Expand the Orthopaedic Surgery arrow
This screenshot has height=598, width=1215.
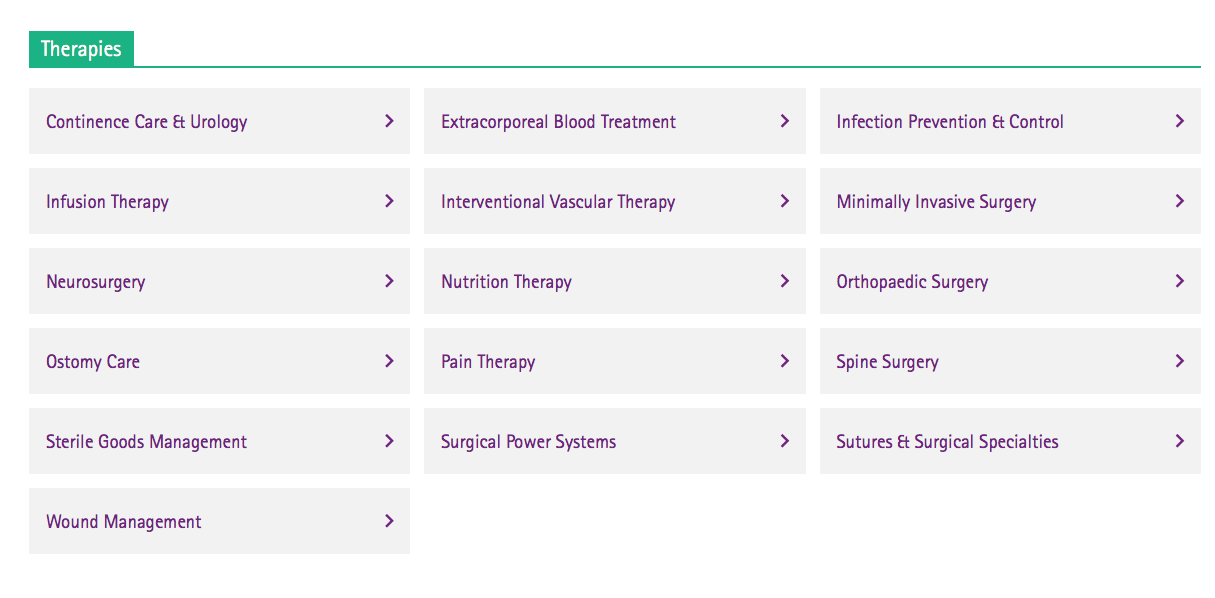pyautogui.click(x=1180, y=281)
